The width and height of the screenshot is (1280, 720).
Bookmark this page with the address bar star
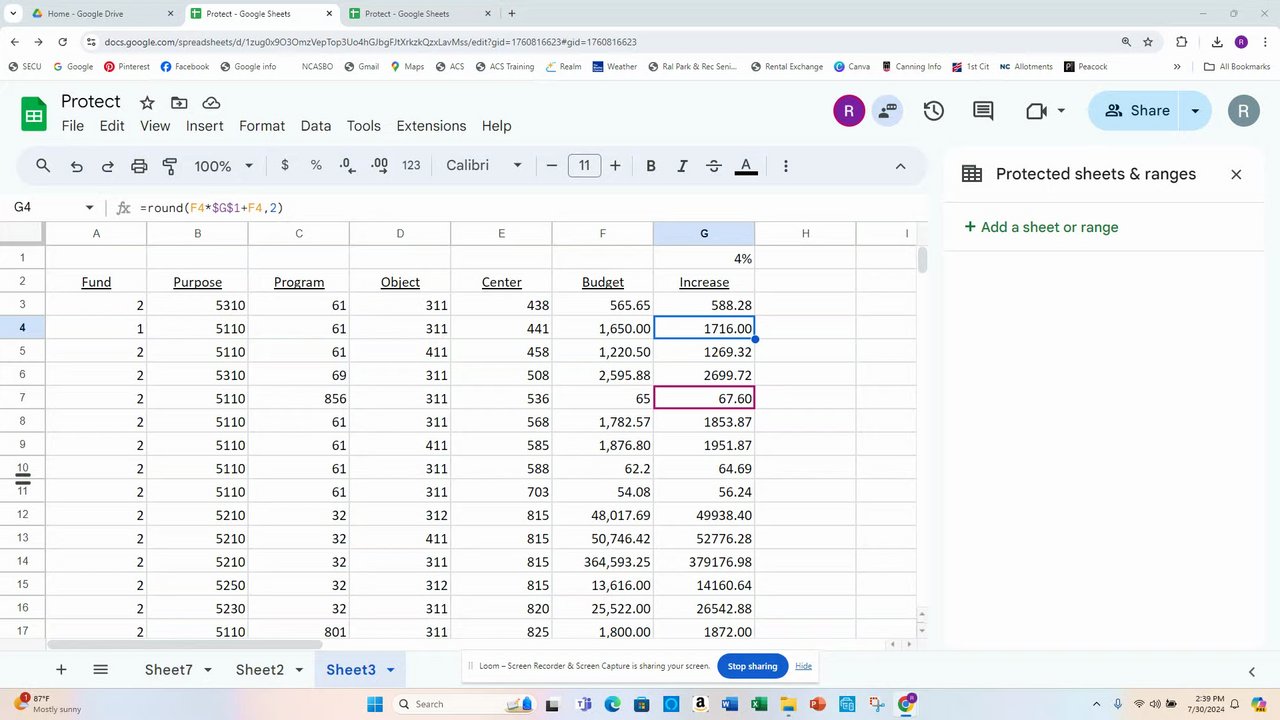(x=1148, y=42)
